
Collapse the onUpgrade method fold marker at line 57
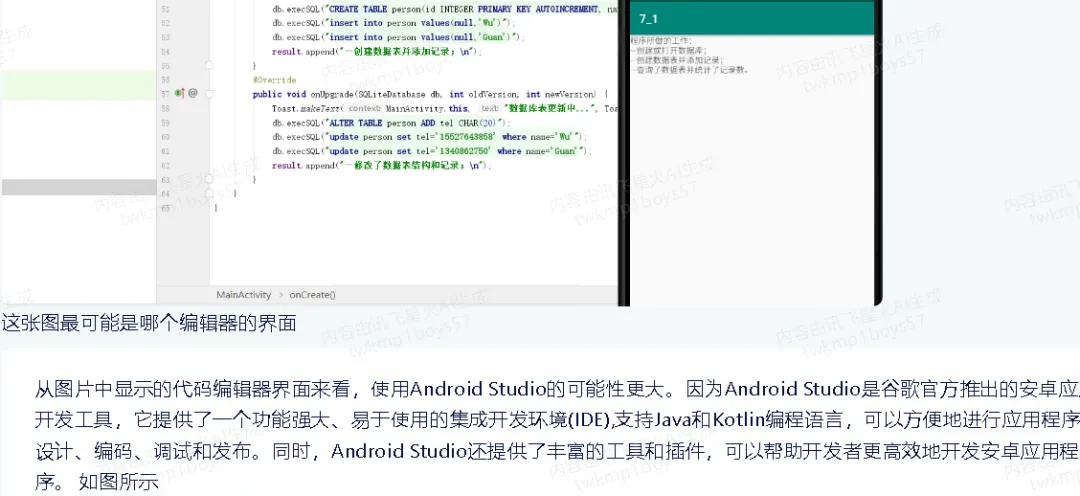pyautogui.click(x=209, y=93)
